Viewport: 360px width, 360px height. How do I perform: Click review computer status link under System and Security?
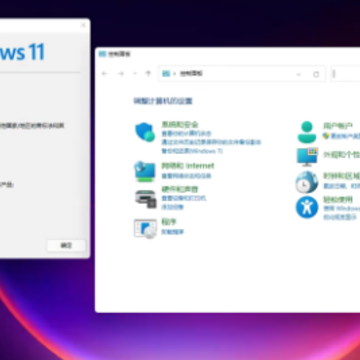[186, 134]
